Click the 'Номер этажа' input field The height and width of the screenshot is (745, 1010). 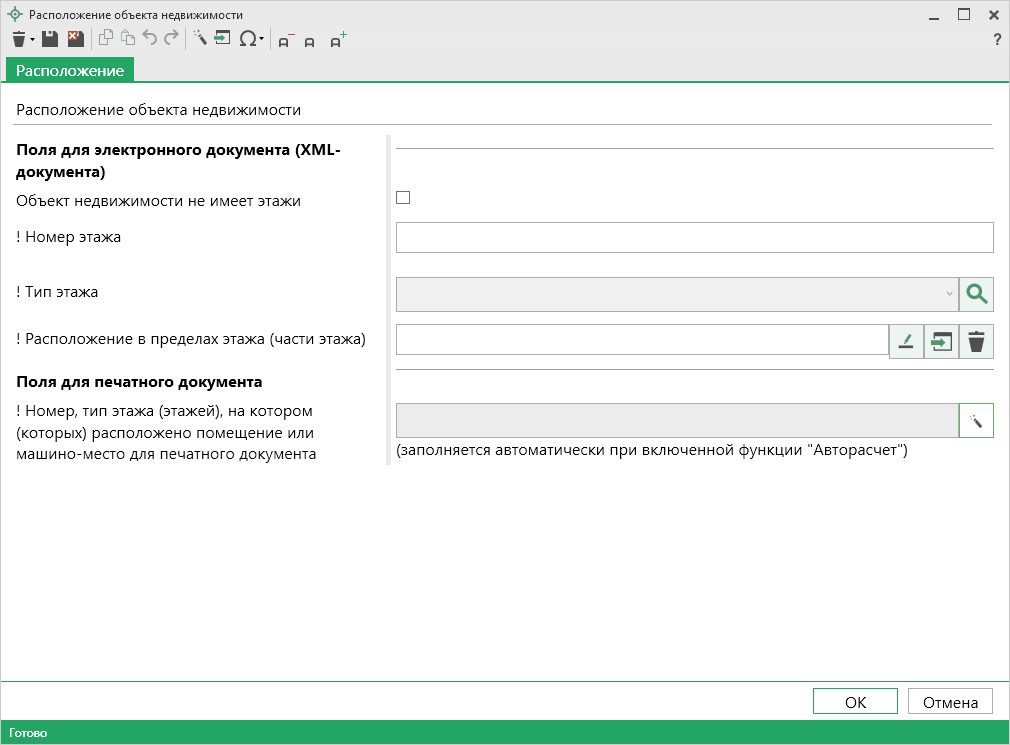point(694,238)
